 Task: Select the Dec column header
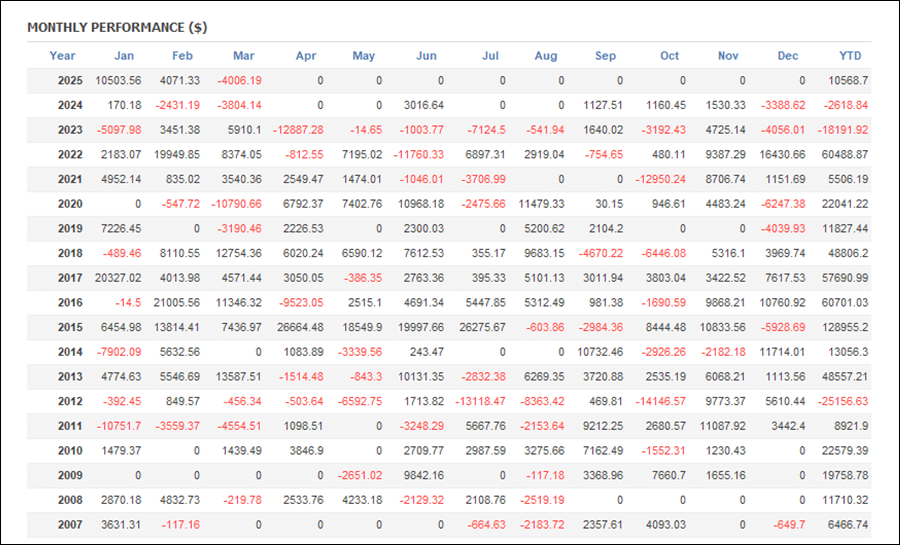click(x=788, y=56)
